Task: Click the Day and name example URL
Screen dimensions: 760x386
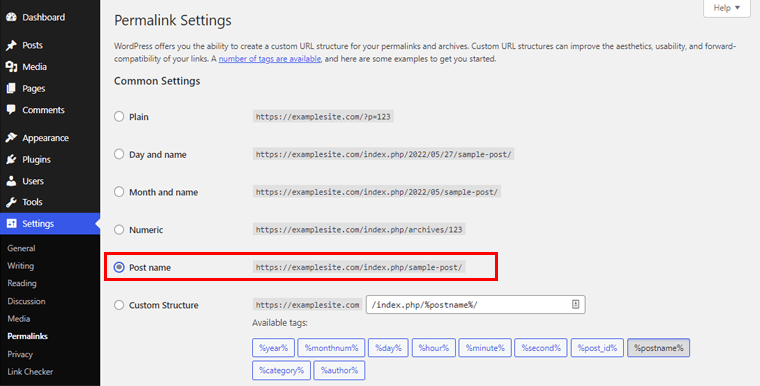Action: (x=383, y=154)
